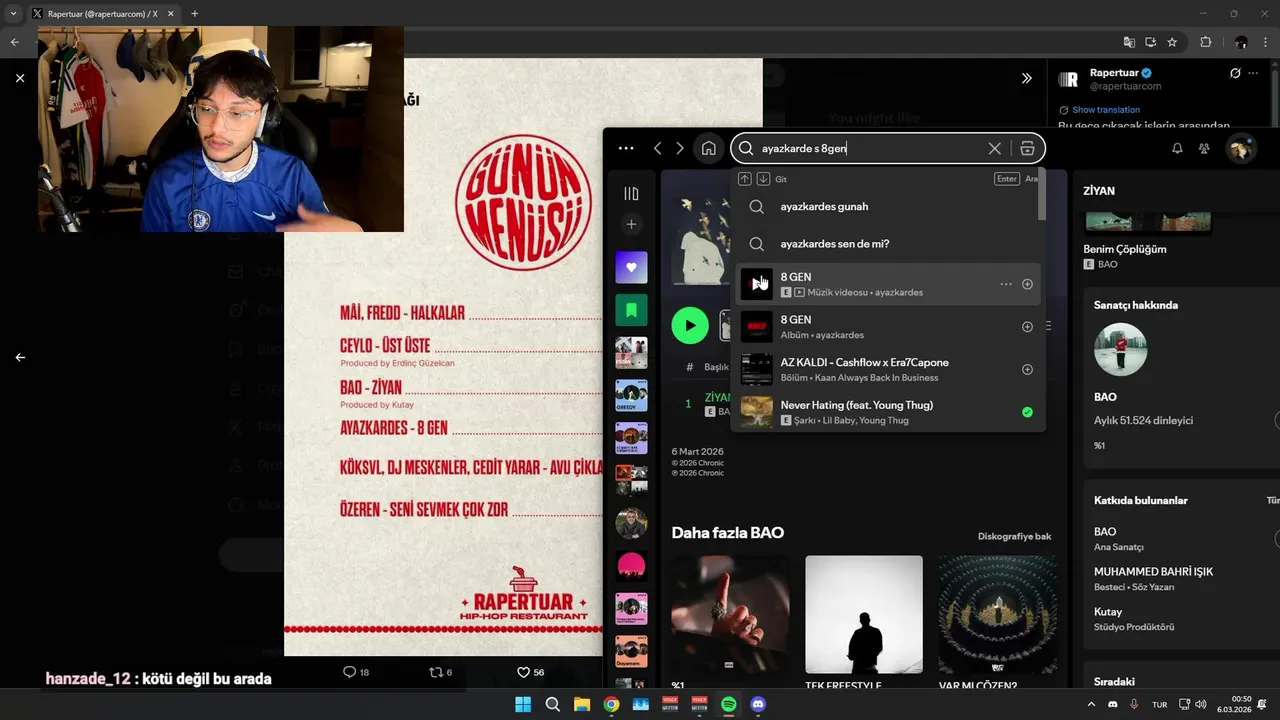
Task: Open more options for 8 GEN music video
Action: click(x=1006, y=284)
